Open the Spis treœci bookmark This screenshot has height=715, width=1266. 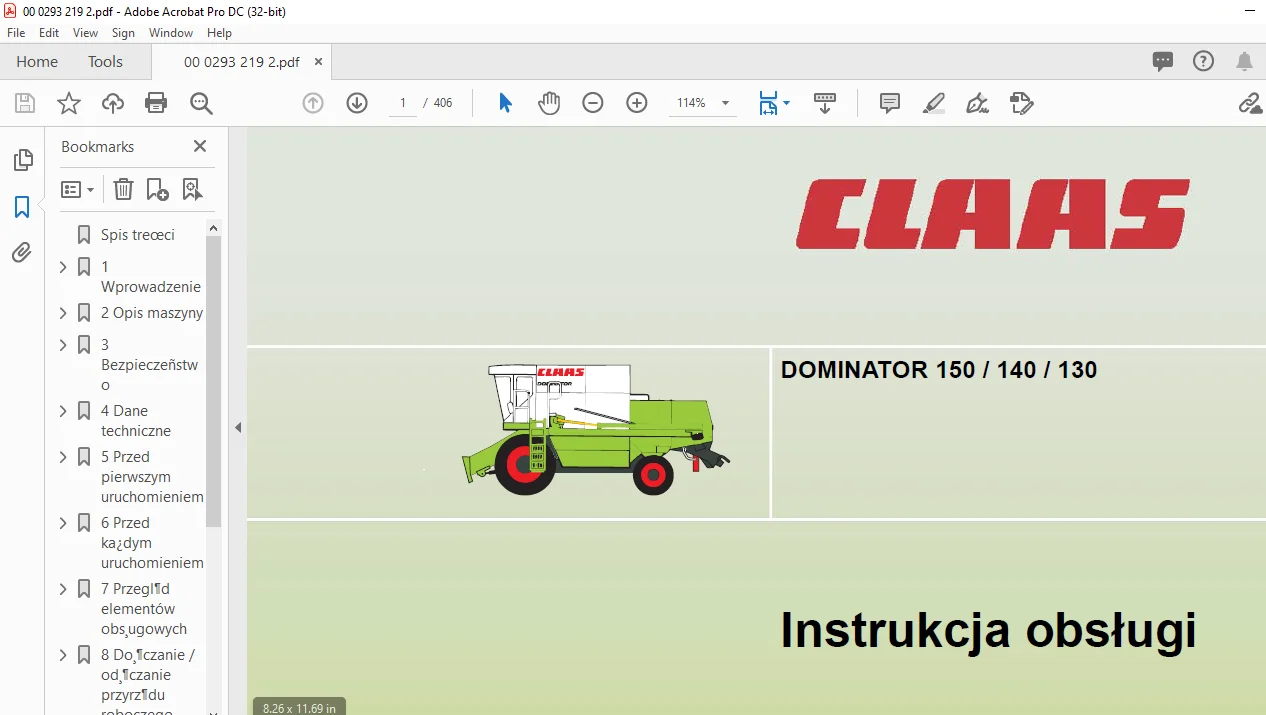tap(138, 235)
